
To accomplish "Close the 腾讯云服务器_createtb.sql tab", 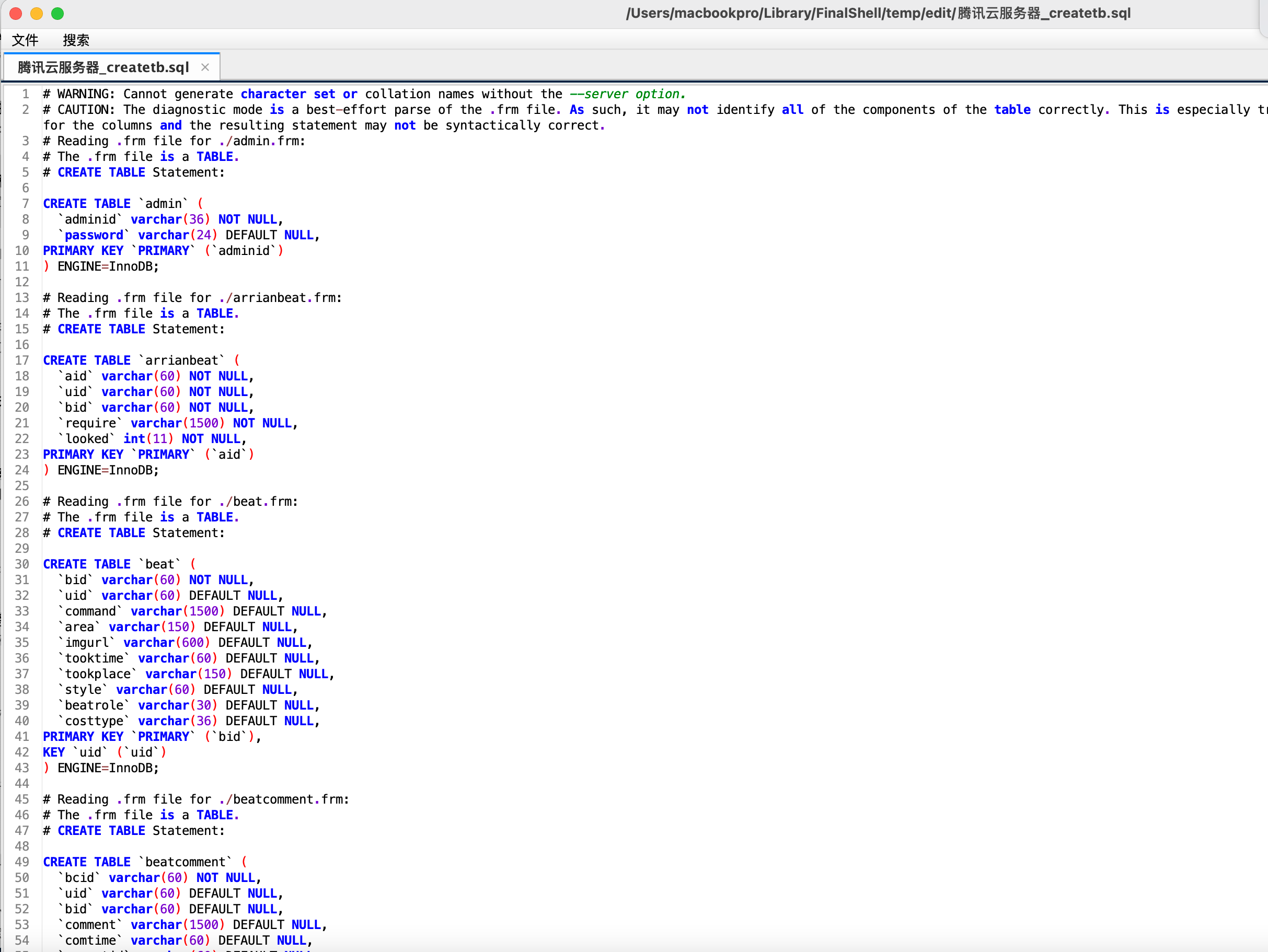I will (206, 66).
